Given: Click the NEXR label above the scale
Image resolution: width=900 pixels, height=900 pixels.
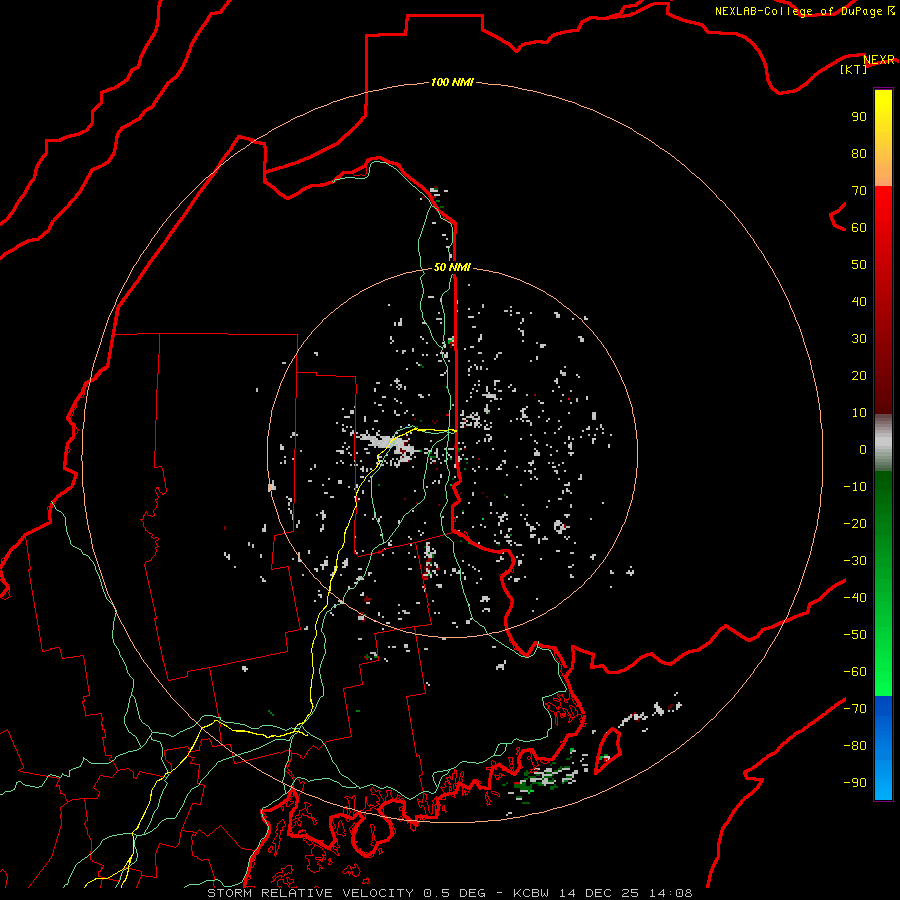Looking at the screenshot, I should pos(879,60).
